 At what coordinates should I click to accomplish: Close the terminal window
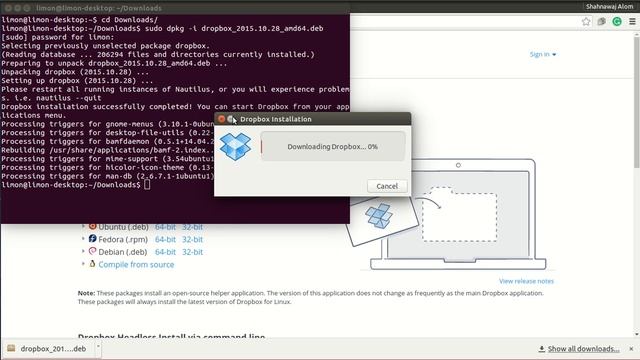point(8,8)
